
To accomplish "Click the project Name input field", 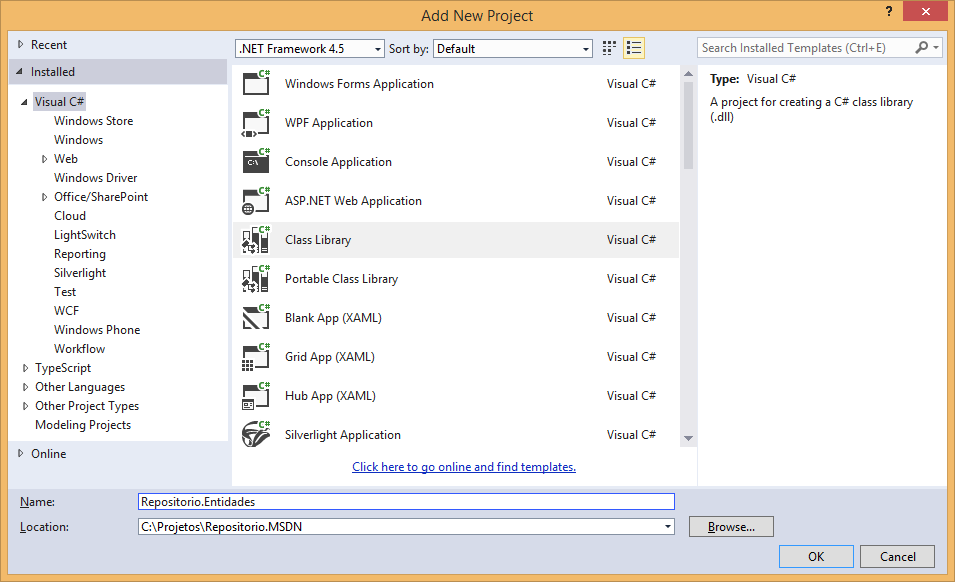I will (406, 502).
